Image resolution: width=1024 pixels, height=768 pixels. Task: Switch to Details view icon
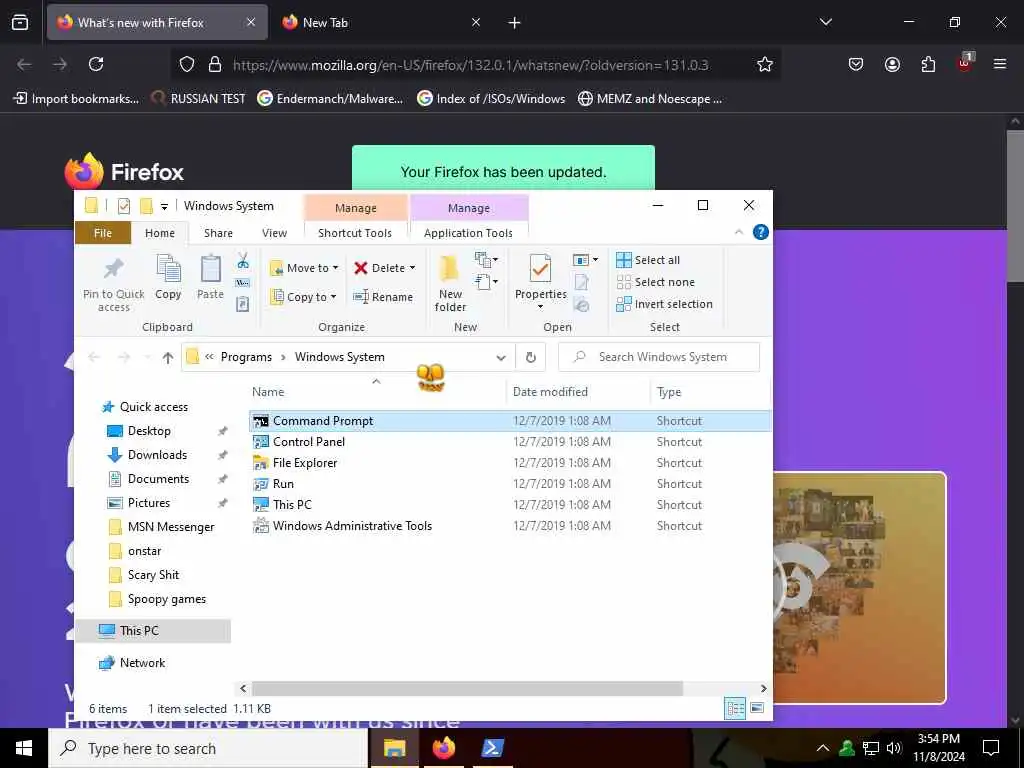tap(735, 709)
